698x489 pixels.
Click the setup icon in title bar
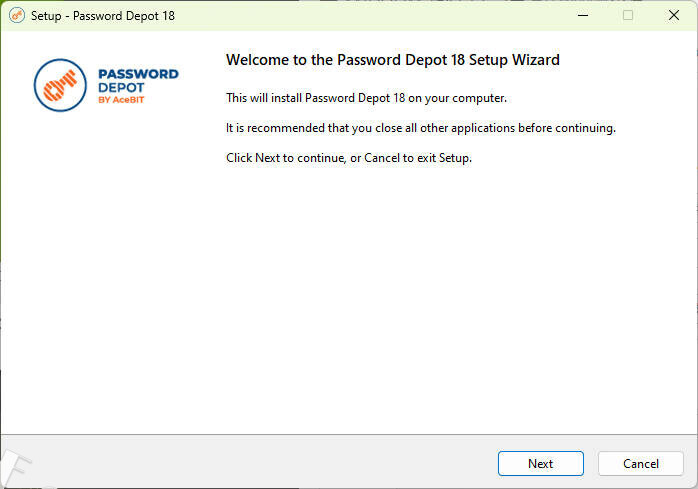pos(16,15)
